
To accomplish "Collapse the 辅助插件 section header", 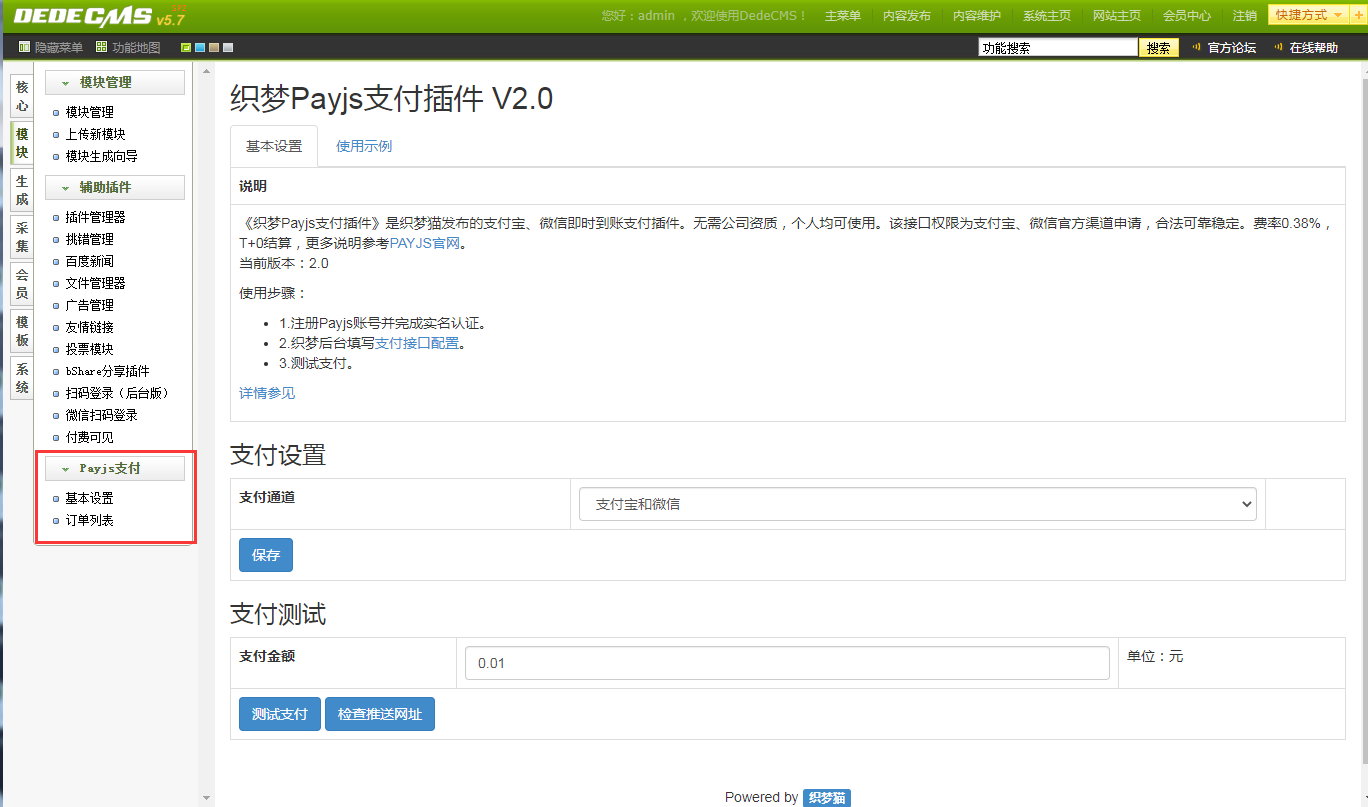I will click(115, 187).
